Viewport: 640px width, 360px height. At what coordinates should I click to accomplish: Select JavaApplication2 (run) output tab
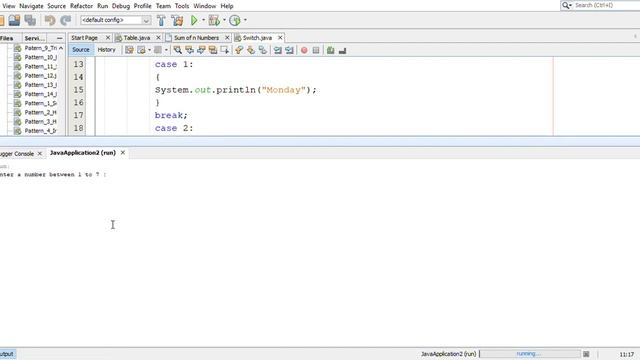(82, 153)
